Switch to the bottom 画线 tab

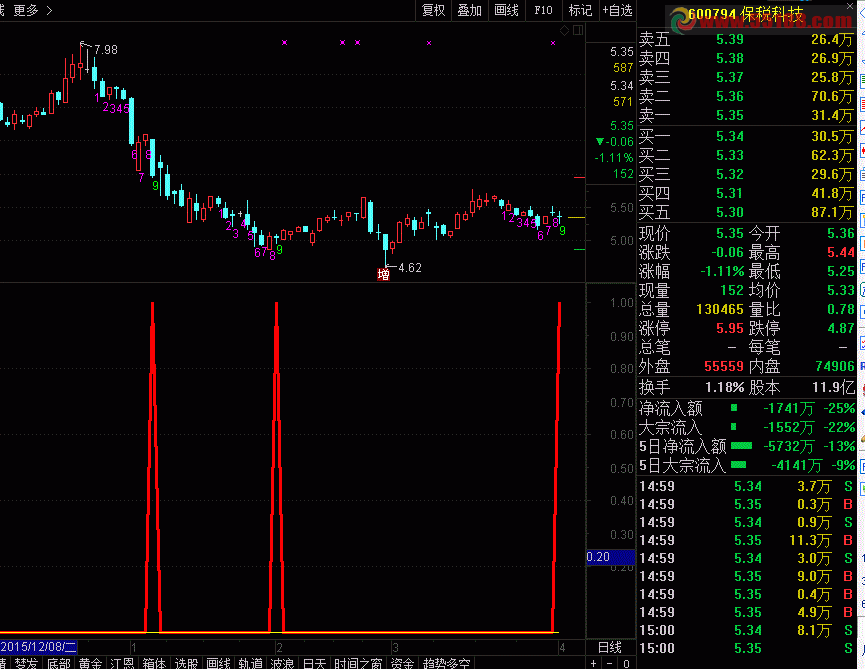click(218, 663)
